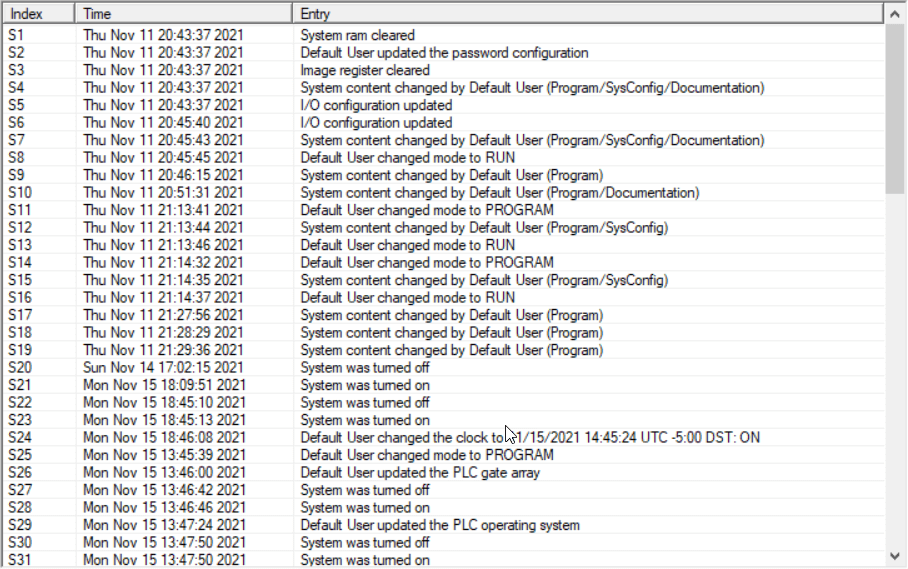Select the password configuration entry S2
The width and height of the screenshot is (908, 569).
click(444, 53)
